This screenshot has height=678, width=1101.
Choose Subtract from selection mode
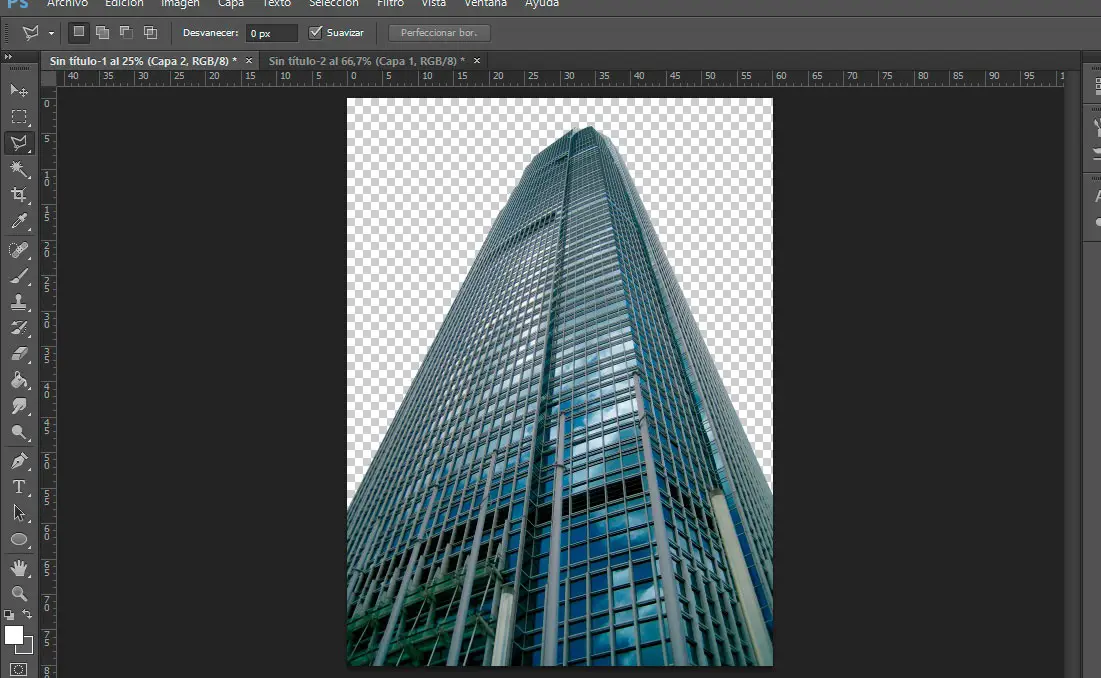point(126,32)
